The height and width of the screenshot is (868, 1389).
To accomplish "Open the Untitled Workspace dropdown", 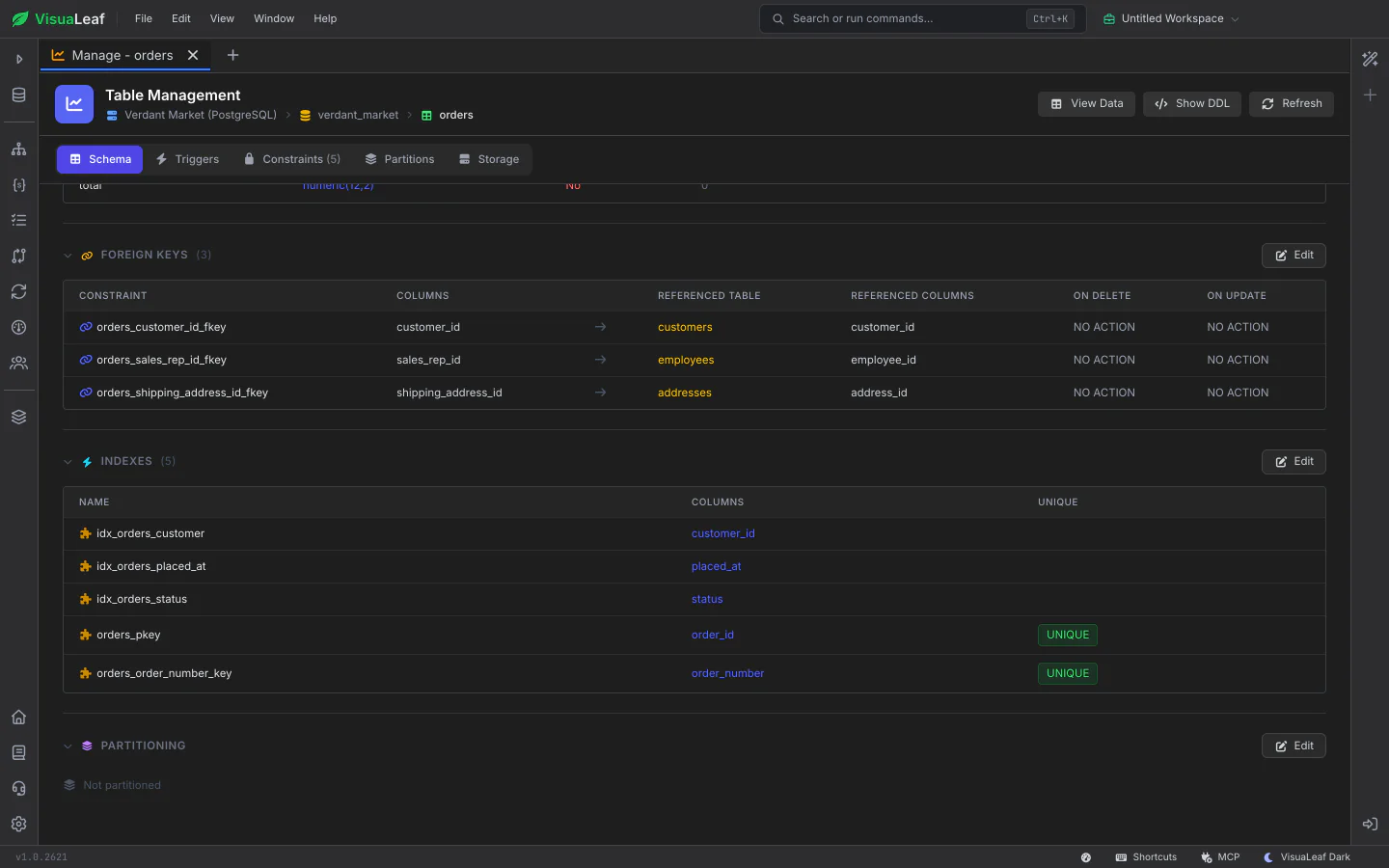I will [x=1171, y=18].
